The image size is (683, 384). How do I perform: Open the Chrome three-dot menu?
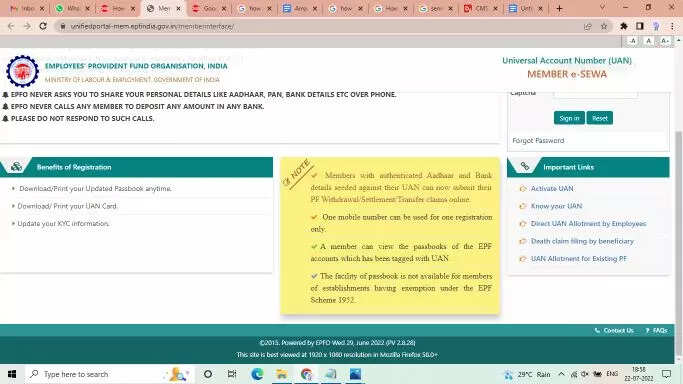point(672,26)
